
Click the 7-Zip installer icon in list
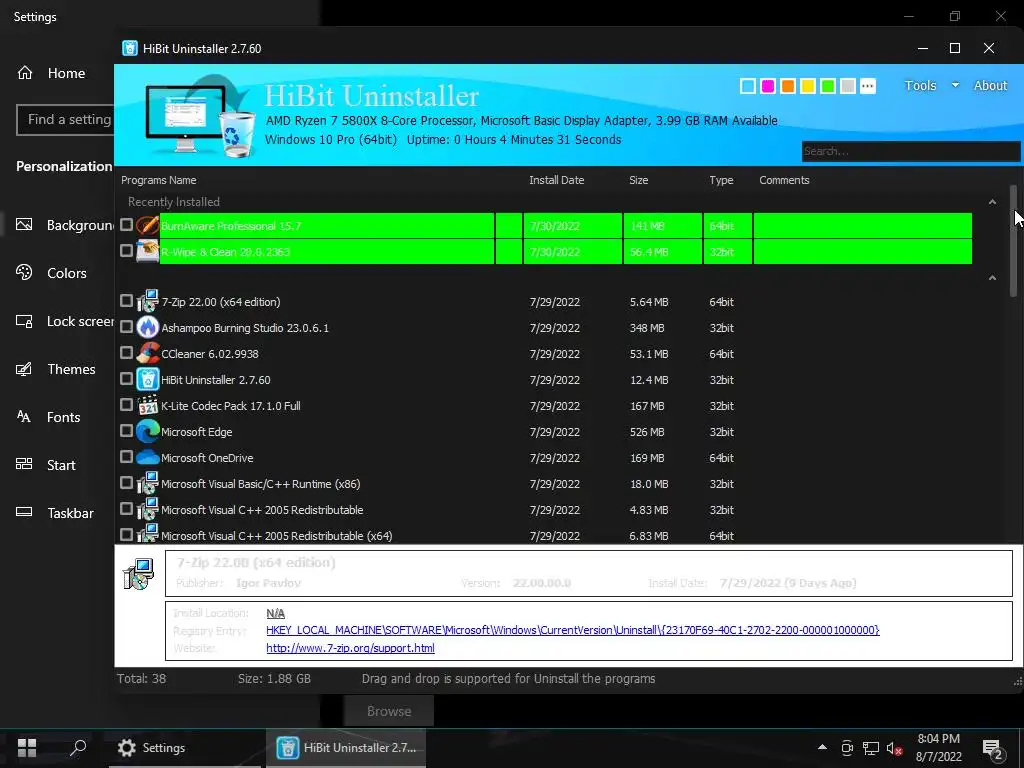[x=148, y=301]
